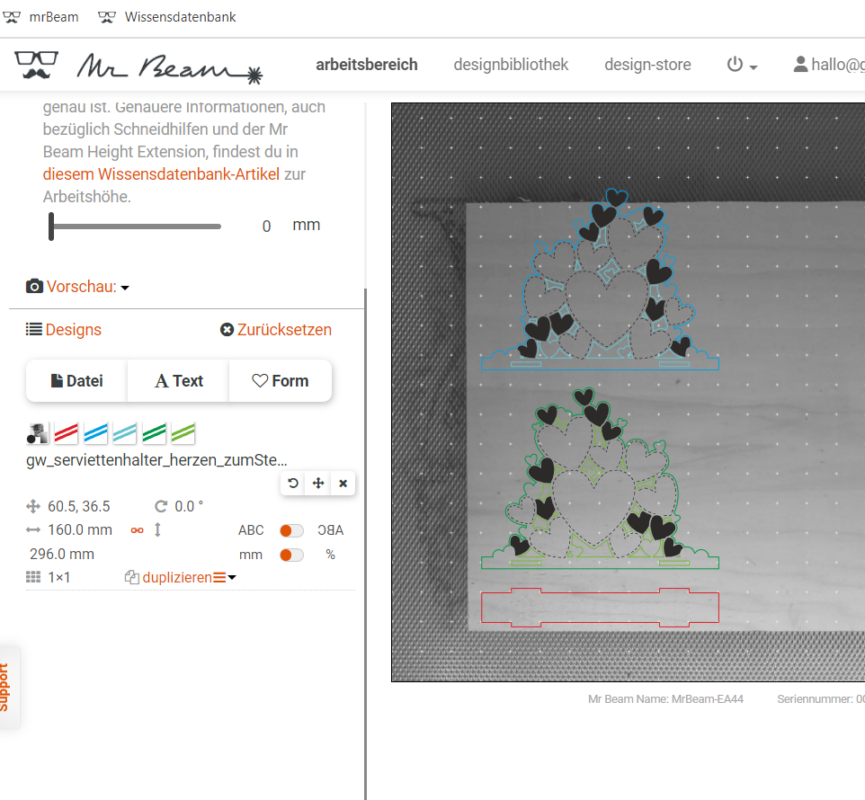The image size is (865, 800).
Task: Remove the design with the x icon
Action: [x=343, y=483]
